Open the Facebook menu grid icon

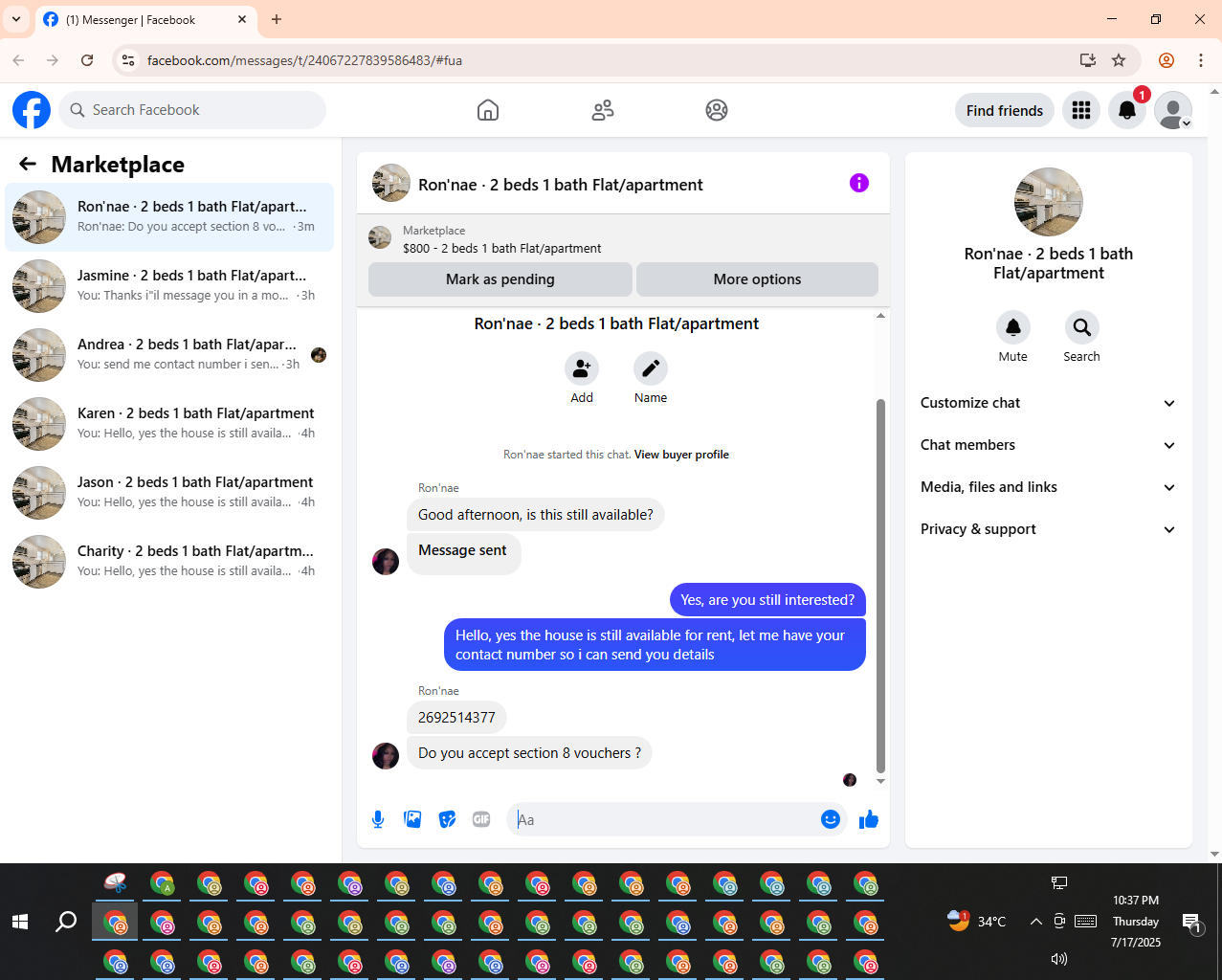pyautogui.click(x=1081, y=110)
